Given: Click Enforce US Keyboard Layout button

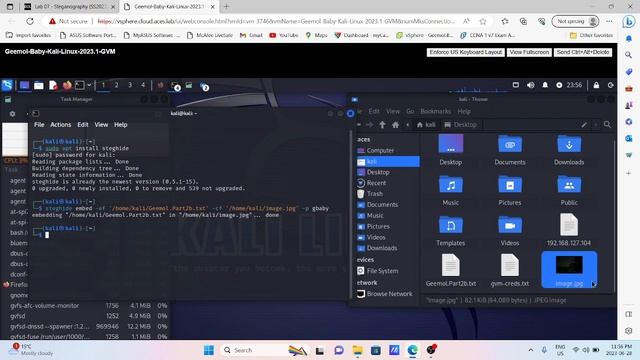Looking at the screenshot, I should 466,52.
